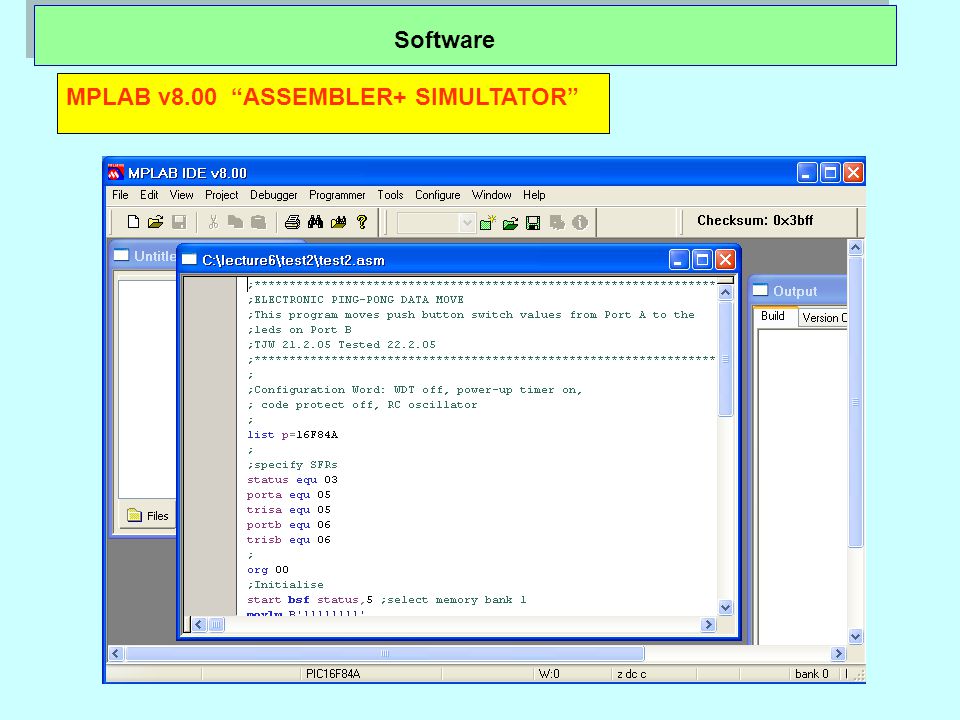The height and width of the screenshot is (720, 960).
Task: Click the Open File folder icon
Action: coord(156,222)
